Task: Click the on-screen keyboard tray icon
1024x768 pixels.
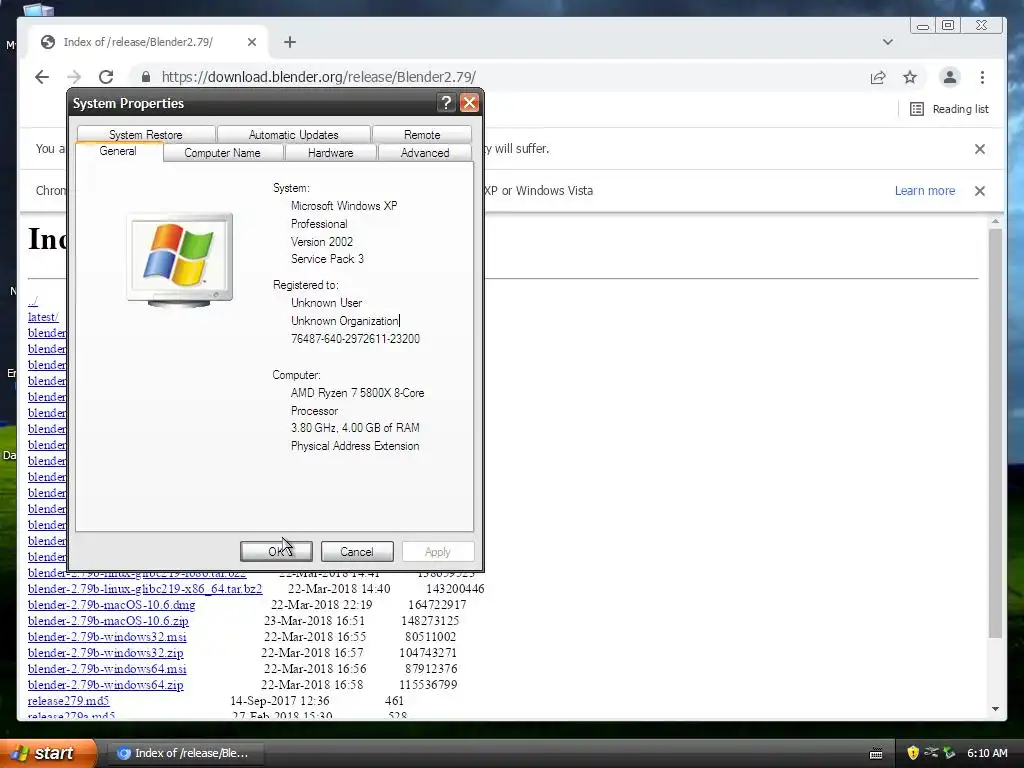Action: pos(876,754)
